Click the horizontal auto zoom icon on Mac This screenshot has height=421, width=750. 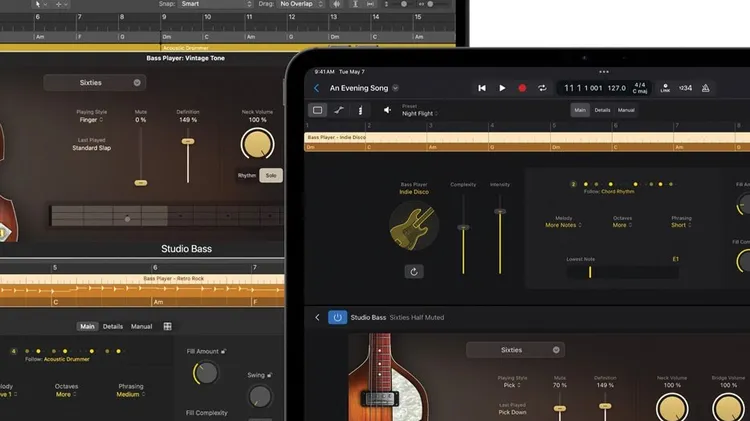point(370,4)
